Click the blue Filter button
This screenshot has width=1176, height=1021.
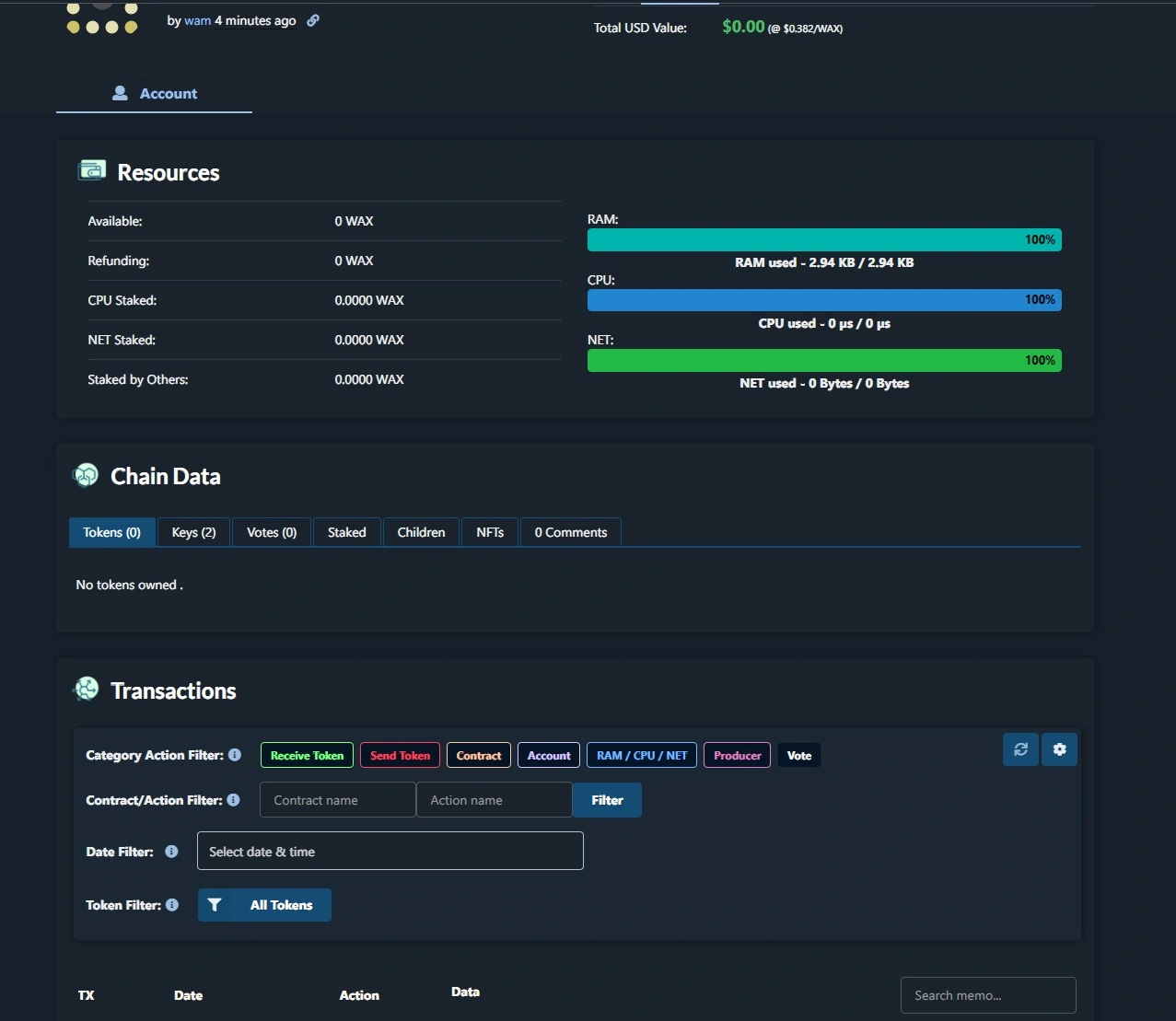tap(607, 800)
